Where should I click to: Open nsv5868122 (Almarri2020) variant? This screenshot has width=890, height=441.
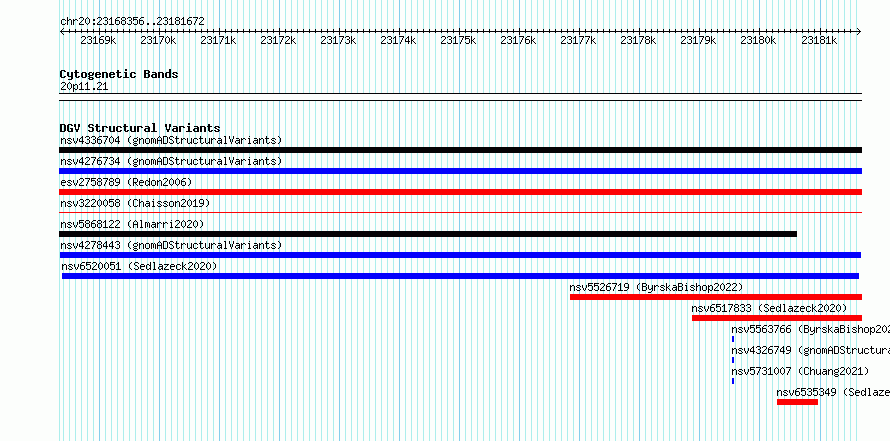coord(132,224)
